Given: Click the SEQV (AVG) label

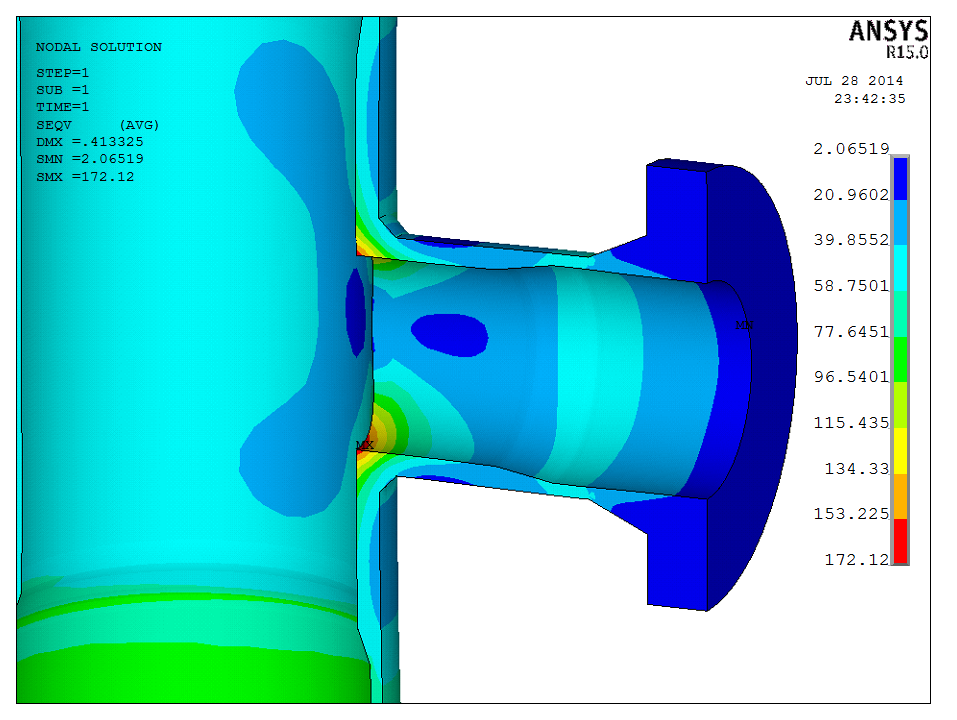Looking at the screenshot, I should (98, 125).
